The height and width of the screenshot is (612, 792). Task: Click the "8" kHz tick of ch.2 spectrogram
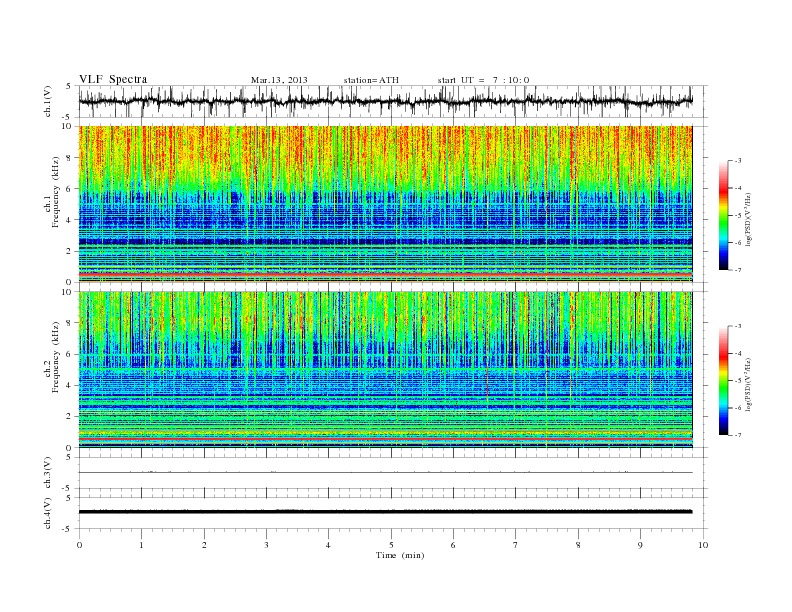[x=70, y=323]
